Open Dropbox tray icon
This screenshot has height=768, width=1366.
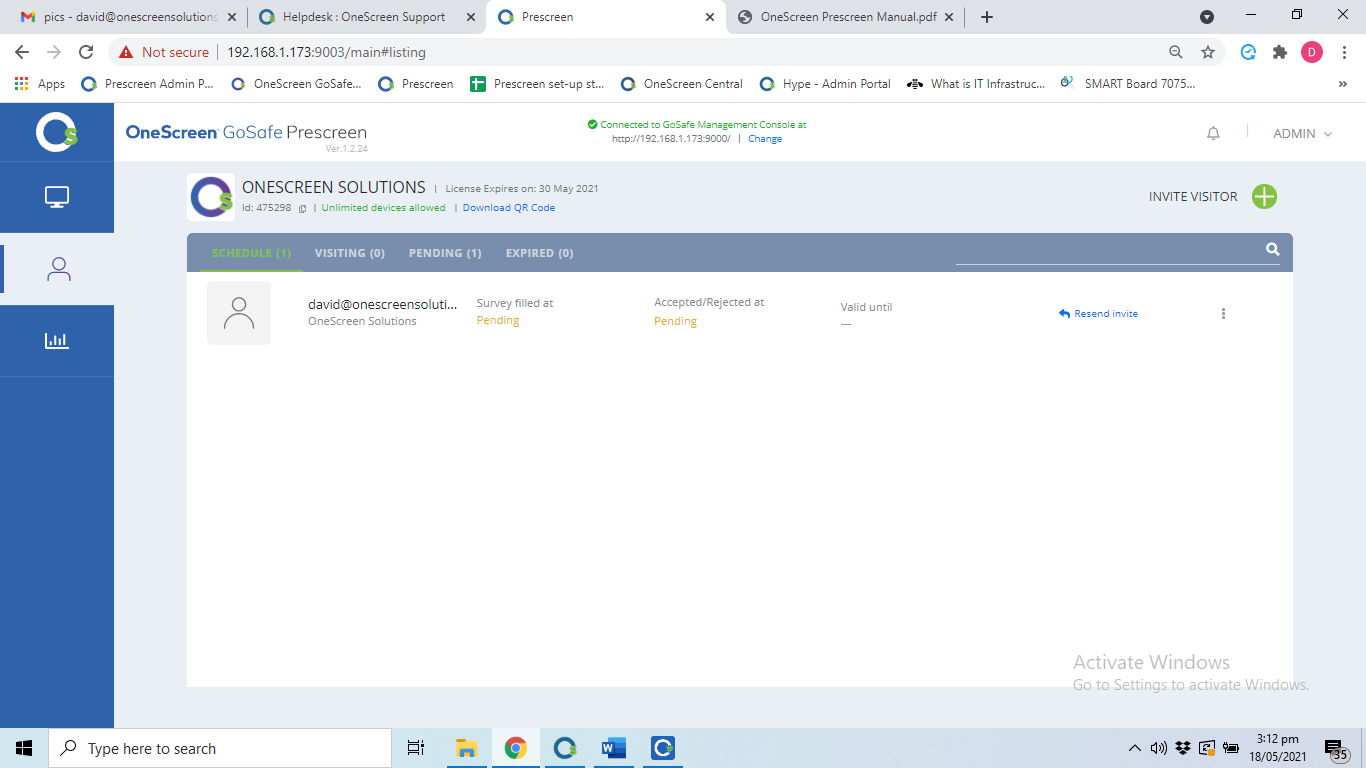(x=1183, y=748)
